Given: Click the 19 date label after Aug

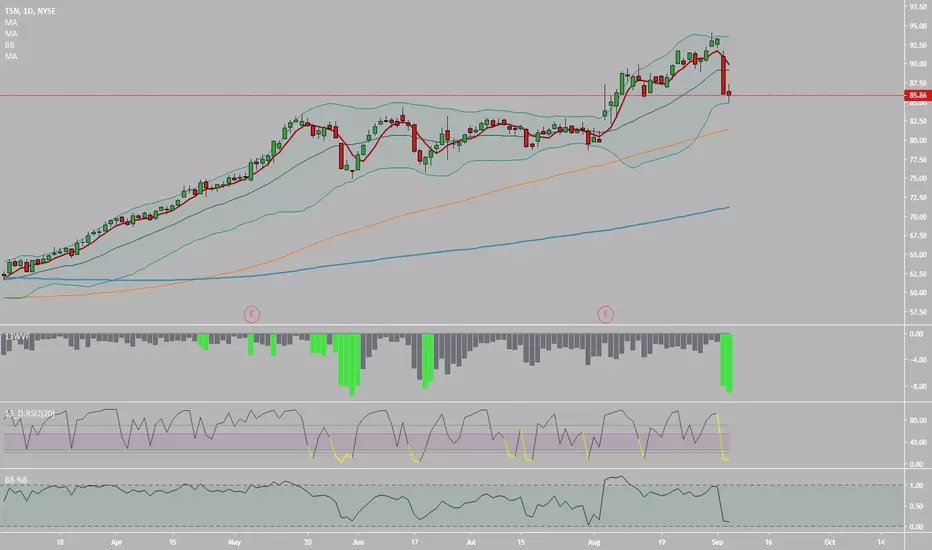Looking at the screenshot, I should [x=661, y=542].
